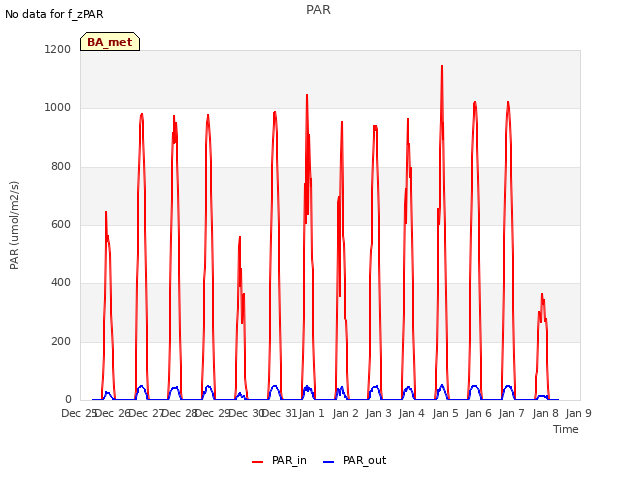Image resolution: width=640 pixels, height=480 pixels.
Task: Click the Jan 8 x-axis tick label
Action: [x=545, y=413]
